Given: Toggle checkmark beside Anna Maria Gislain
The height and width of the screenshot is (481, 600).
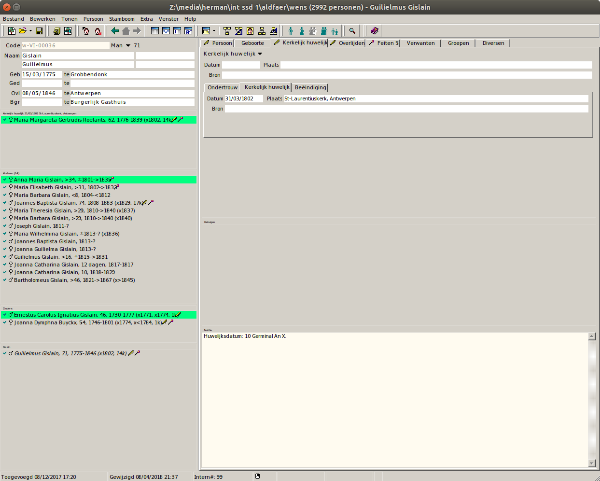Looking at the screenshot, I should click(x=5, y=179).
